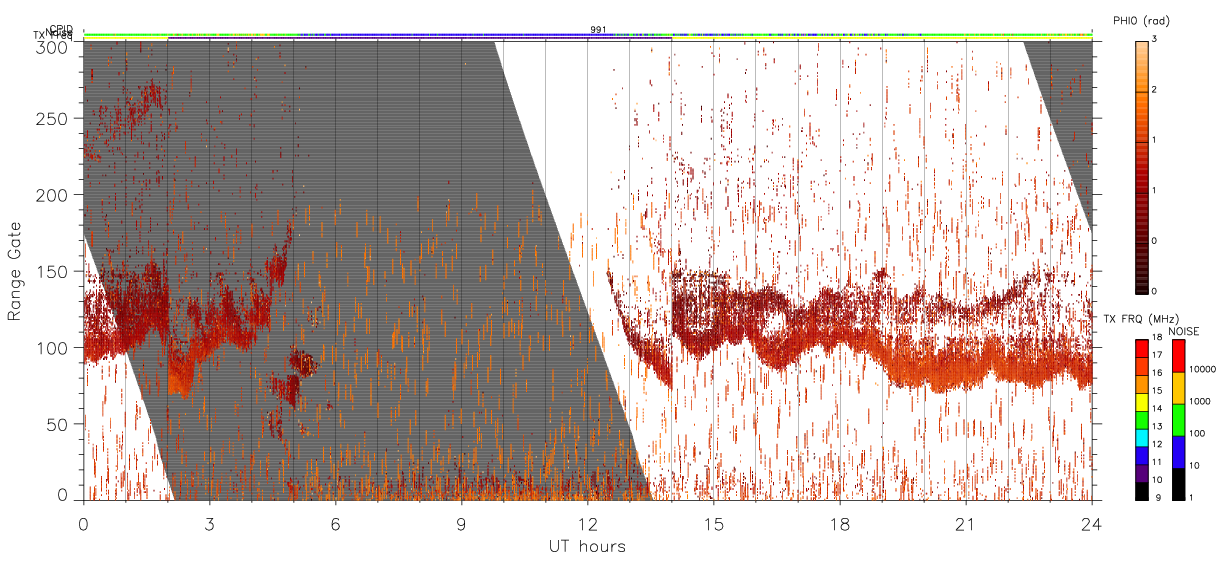Click Range Gate axis tick label '100'
The image size is (1228, 567).
53,348
